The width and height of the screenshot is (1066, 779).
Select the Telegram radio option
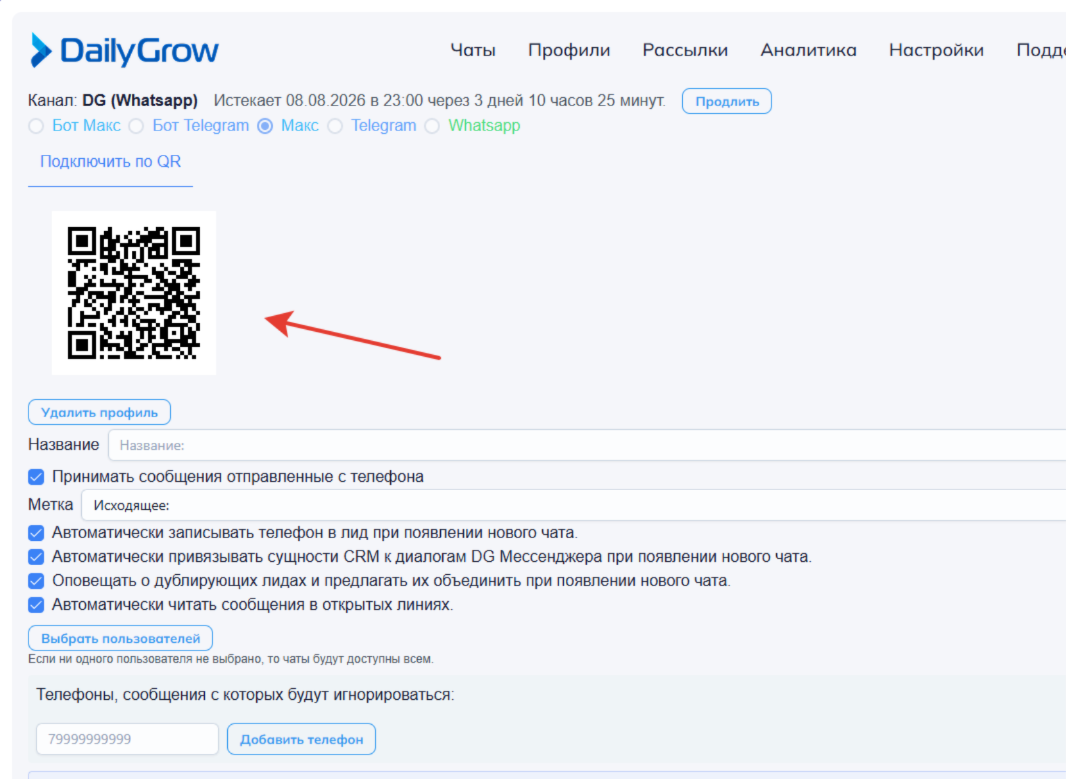tap(335, 126)
